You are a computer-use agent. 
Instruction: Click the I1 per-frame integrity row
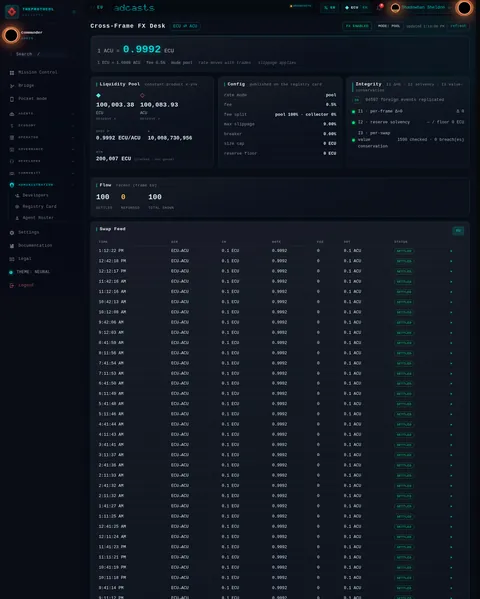tap(409, 112)
